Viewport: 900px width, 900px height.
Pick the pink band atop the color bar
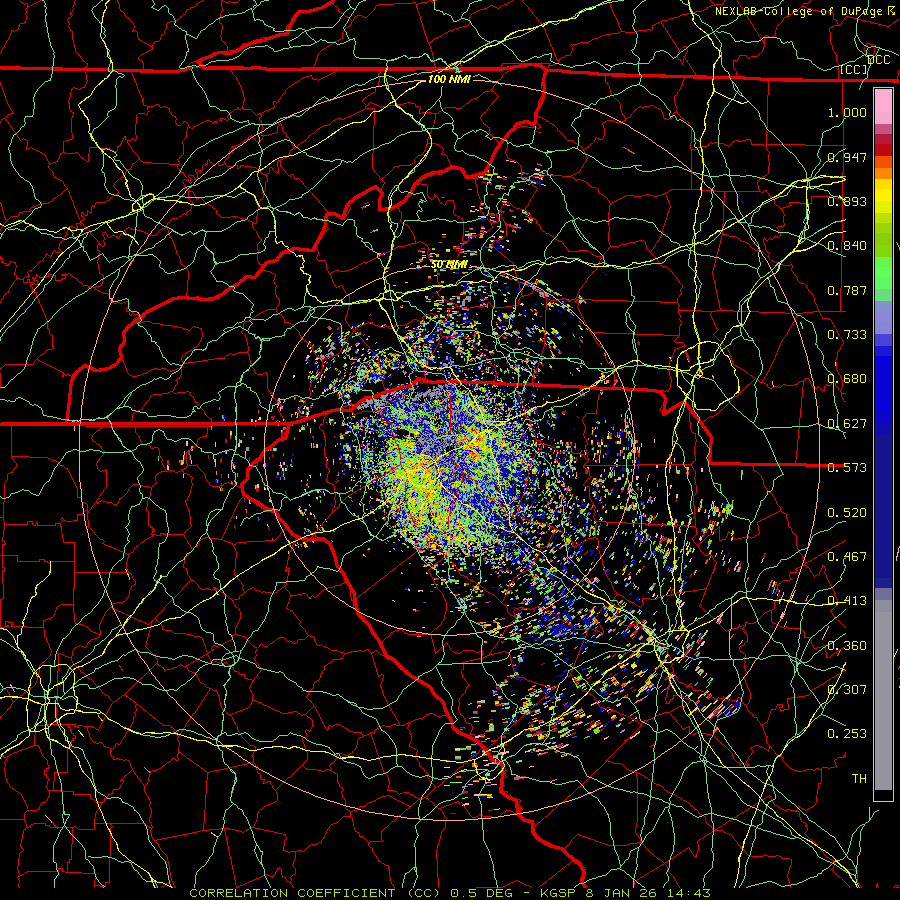pyautogui.click(x=883, y=107)
